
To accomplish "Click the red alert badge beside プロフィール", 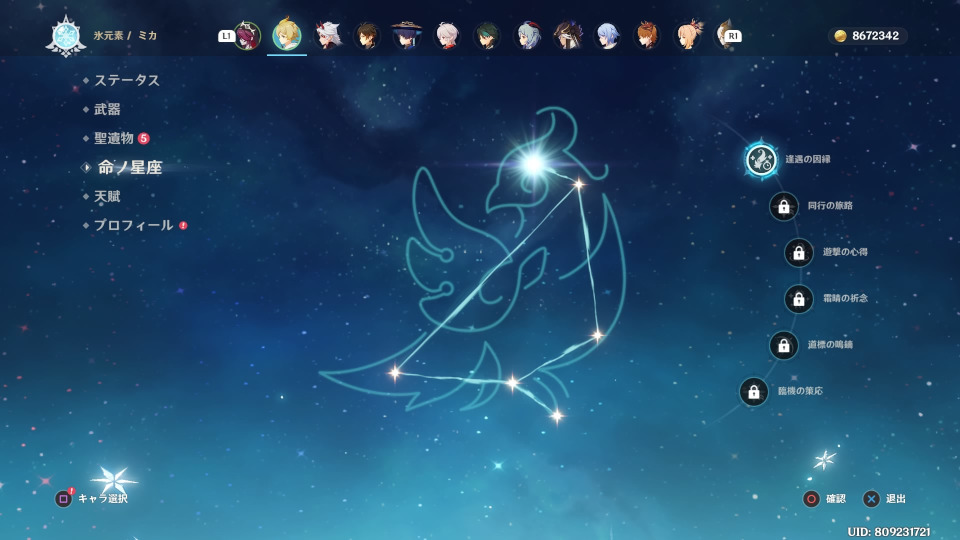I will (x=183, y=226).
